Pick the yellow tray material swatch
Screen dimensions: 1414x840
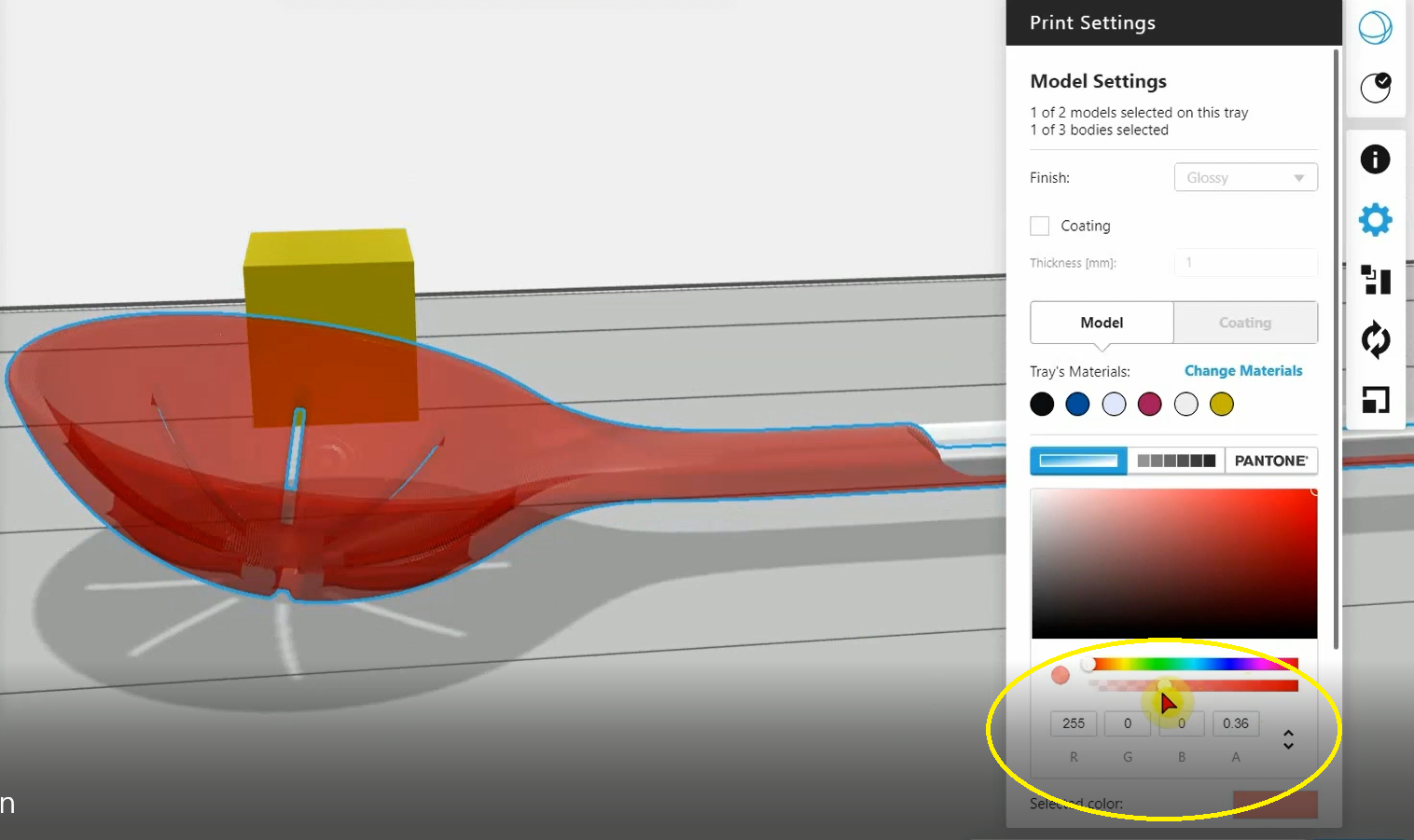tap(1222, 404)
